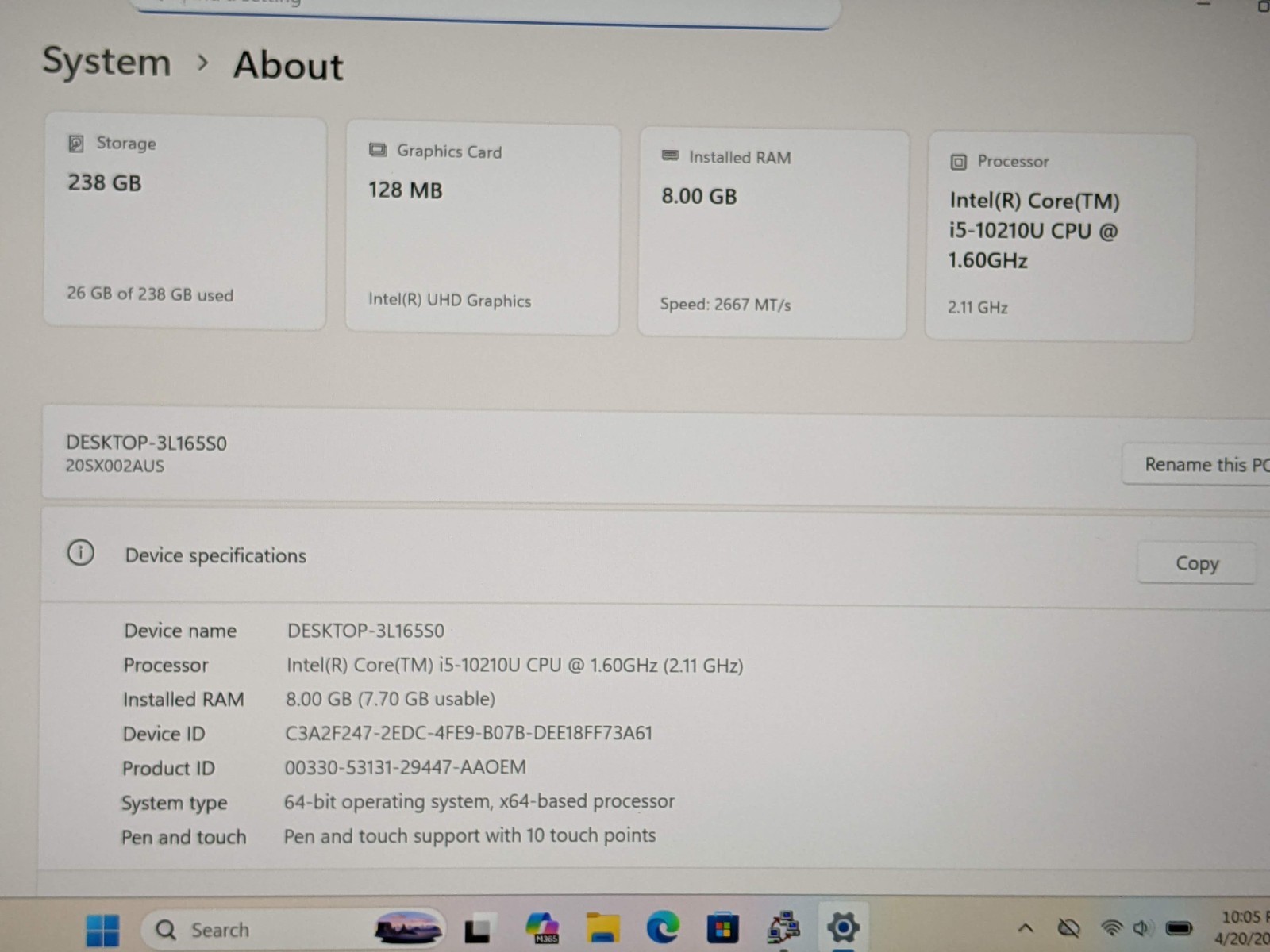Open clock and date flyout
This screenshot has width=1270, height=952.
coord(1245,927)
